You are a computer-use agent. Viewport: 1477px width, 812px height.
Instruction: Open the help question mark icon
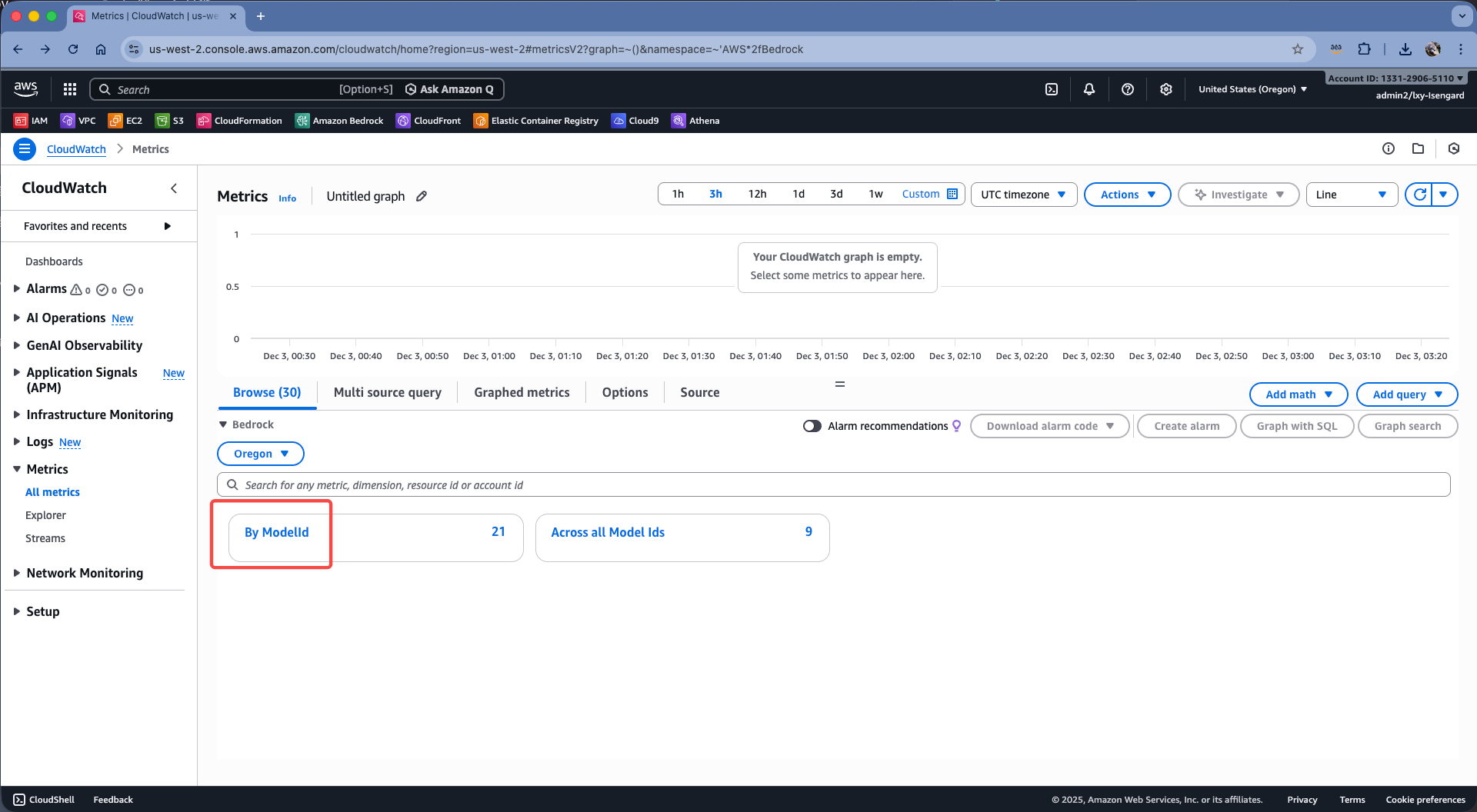1127,89
